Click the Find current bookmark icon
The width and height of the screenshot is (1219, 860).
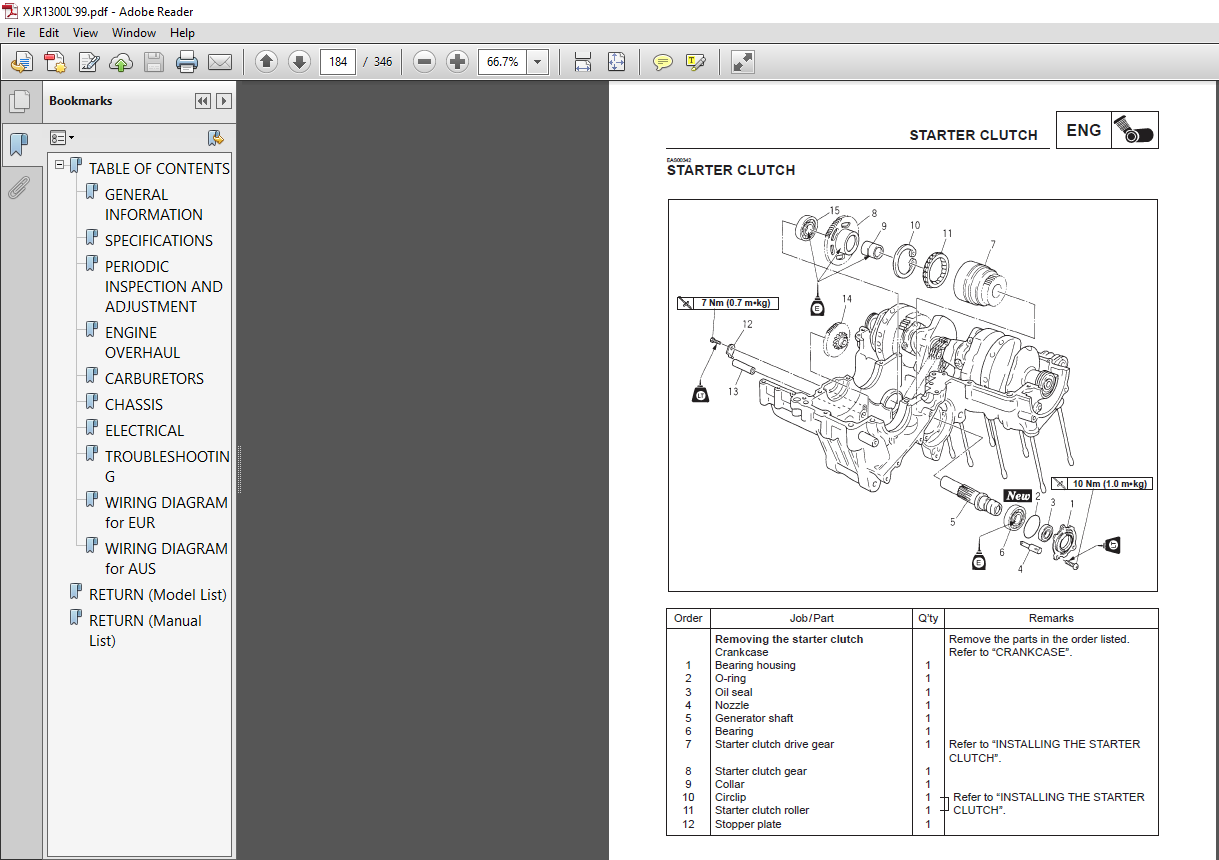click(215, 138)
